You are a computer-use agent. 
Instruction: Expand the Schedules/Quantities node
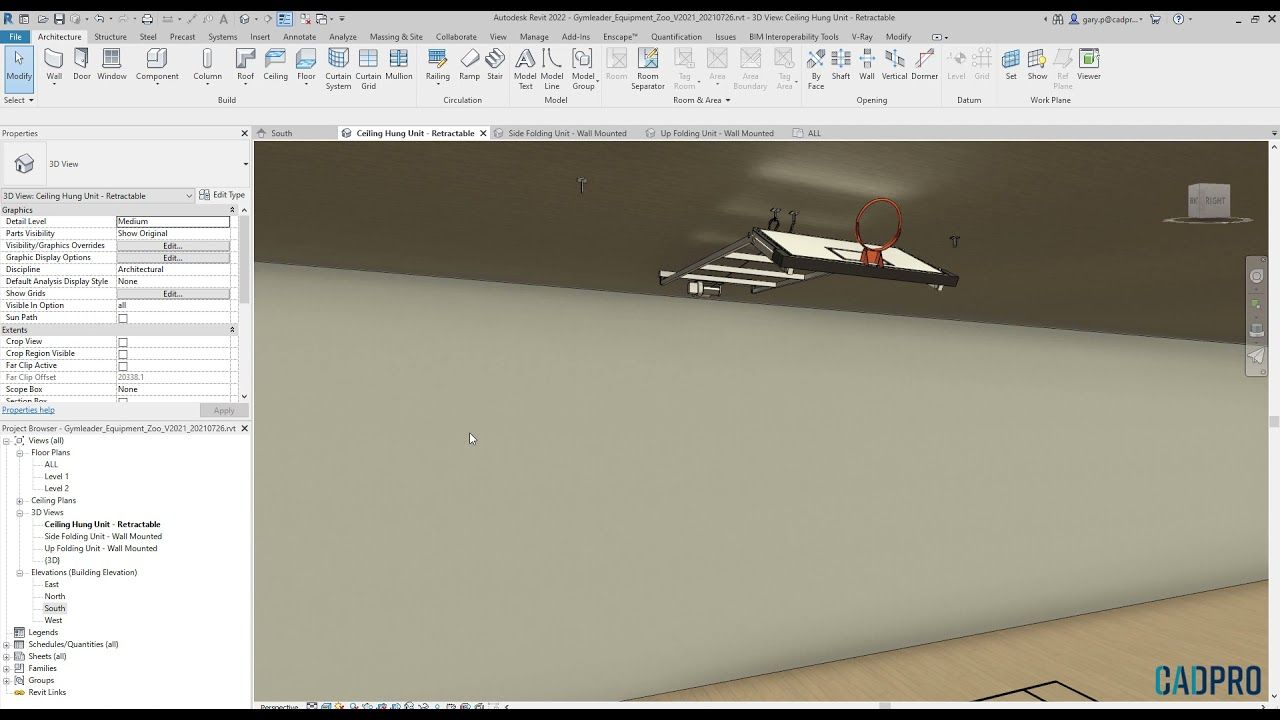pos(7,645)
